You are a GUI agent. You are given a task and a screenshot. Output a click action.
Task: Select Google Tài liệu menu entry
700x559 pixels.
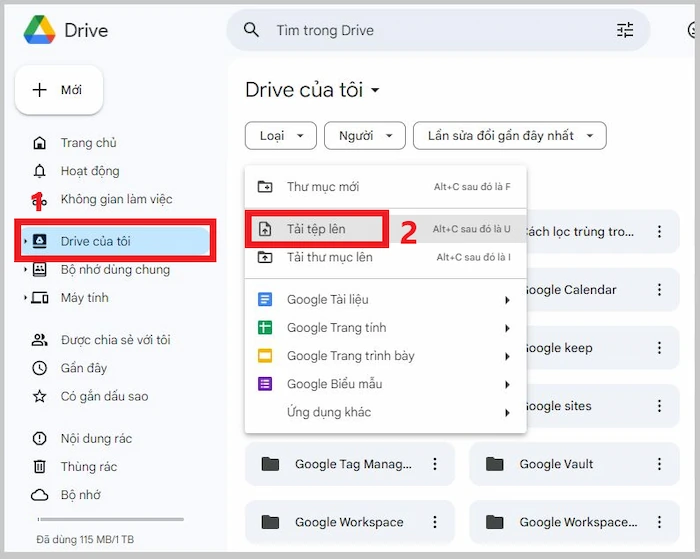coord(386,299)
